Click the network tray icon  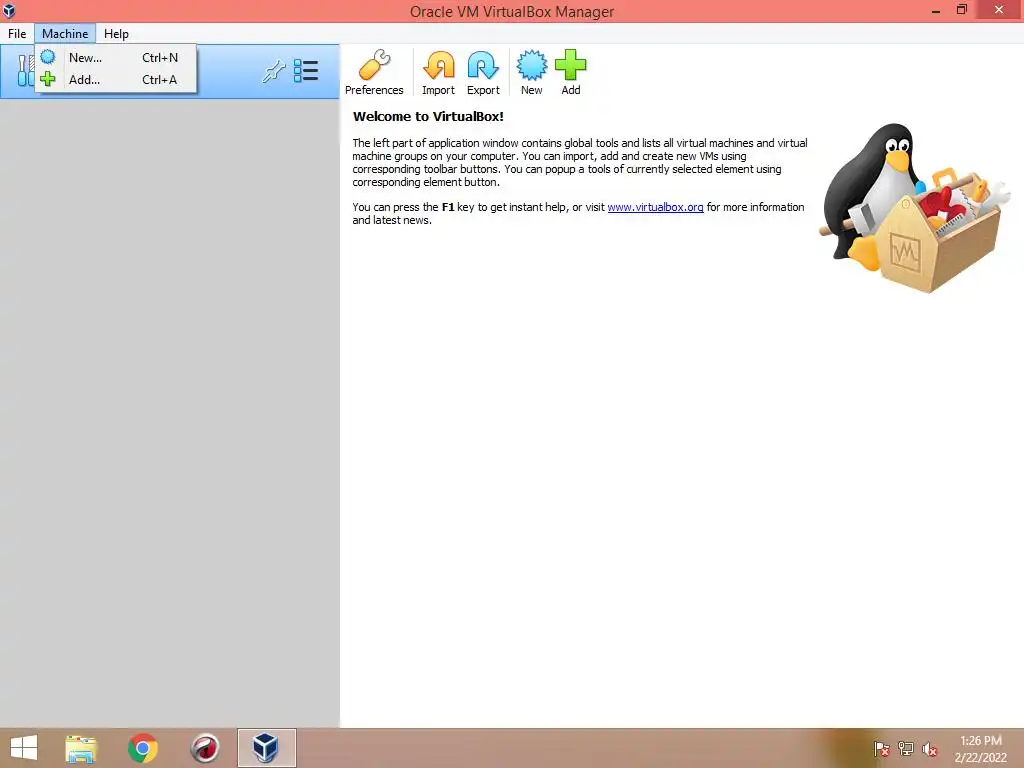pyautogui.click(x=906, y=749)
